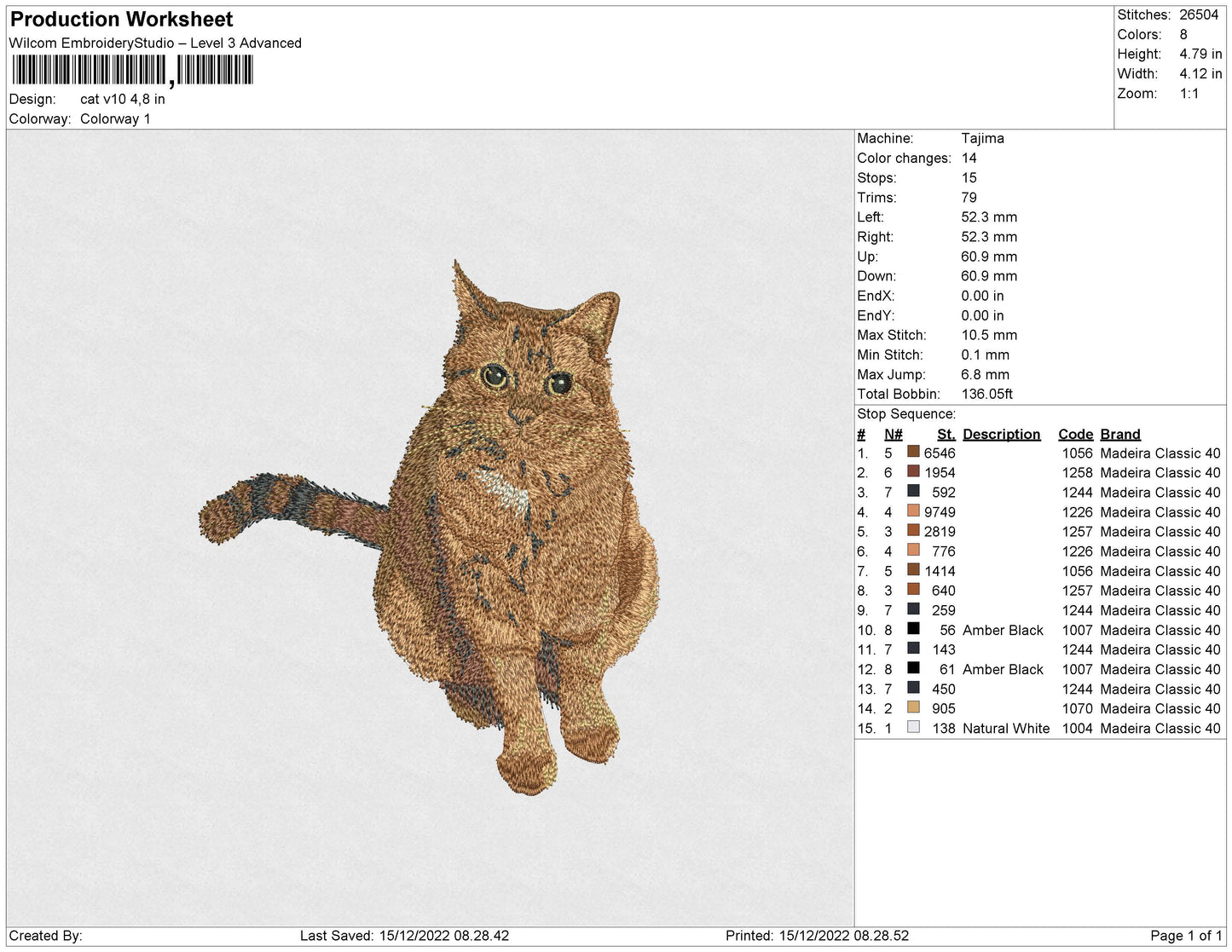
Task: Click the Trims value '79'
Action: (969, 197)
